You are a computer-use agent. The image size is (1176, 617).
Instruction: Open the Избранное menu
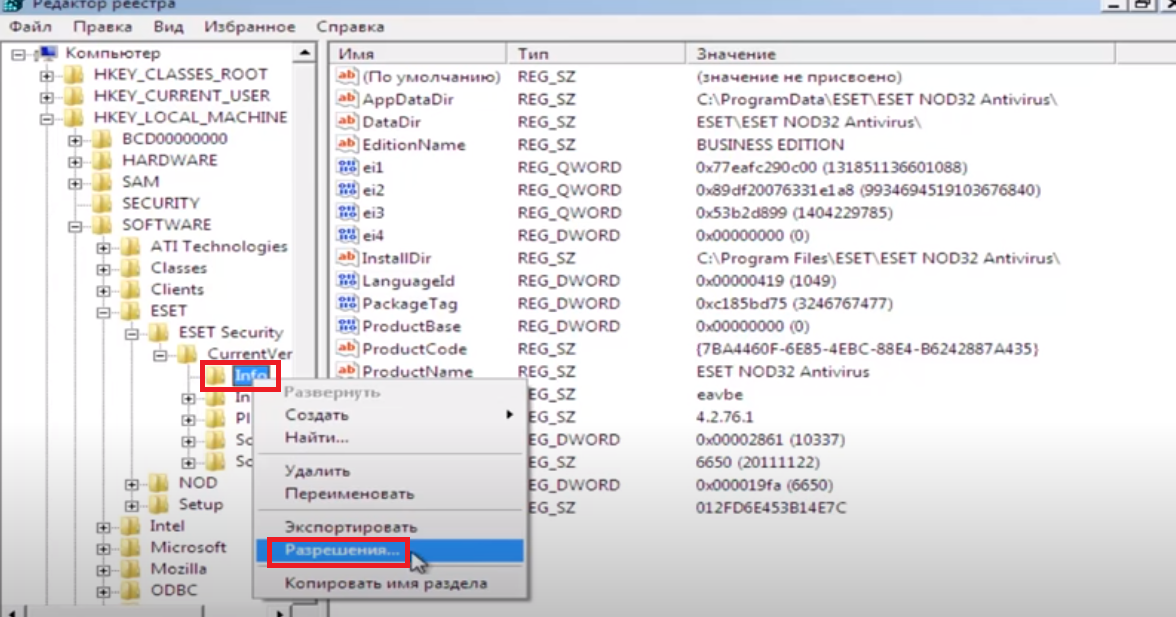(x=250, y=27)
